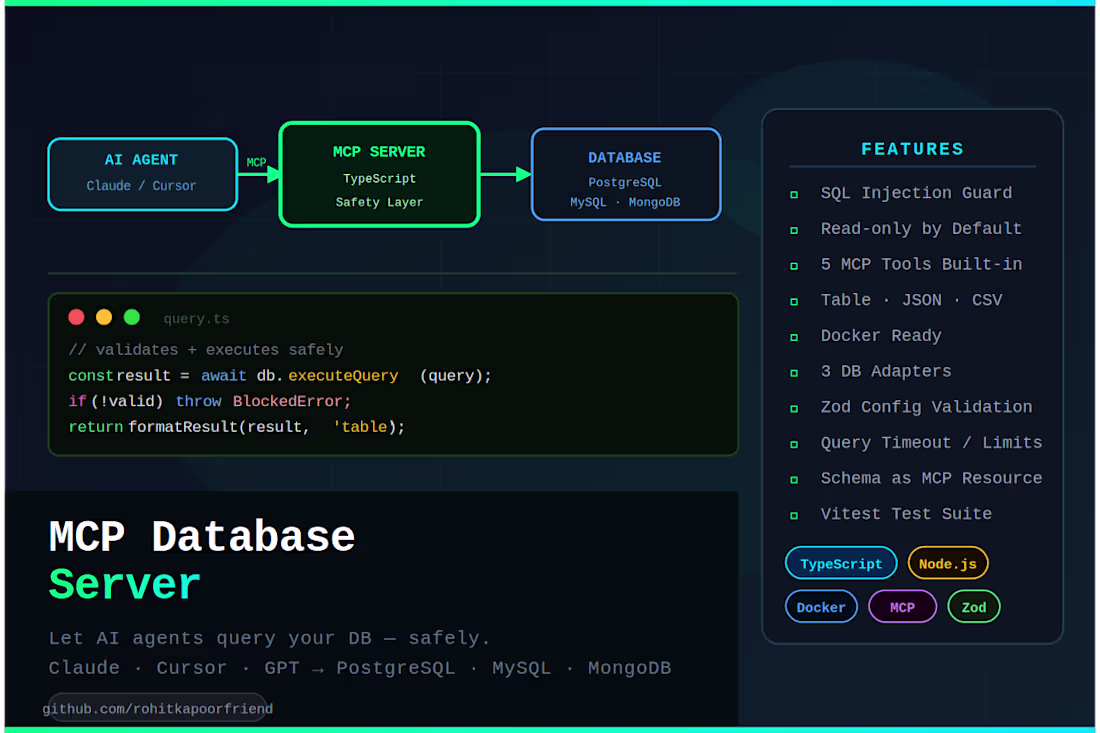Click the BlockedError text in code
Screen dimensions: 1100x733
288,401
